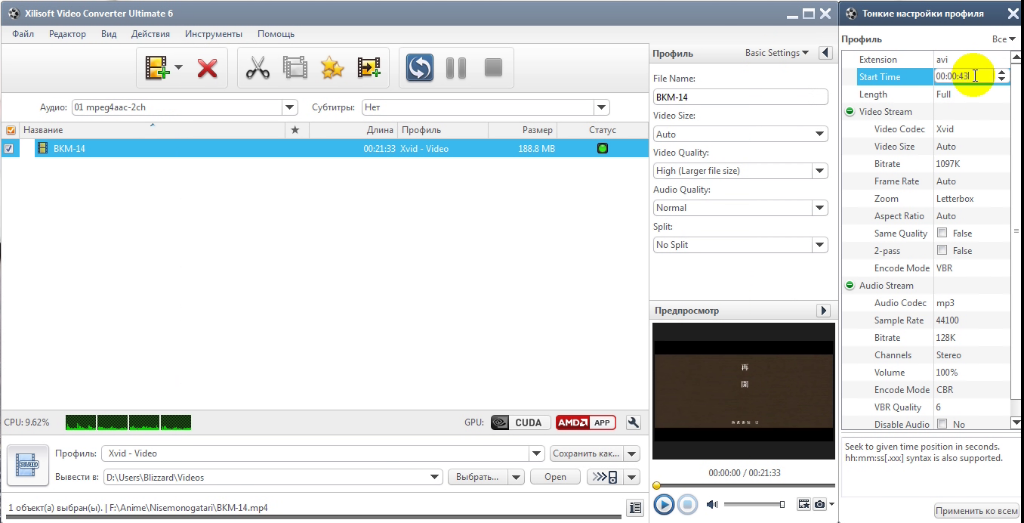Click the star column header
This screenshot has width=1024, height=523.
tap(295, 130)
